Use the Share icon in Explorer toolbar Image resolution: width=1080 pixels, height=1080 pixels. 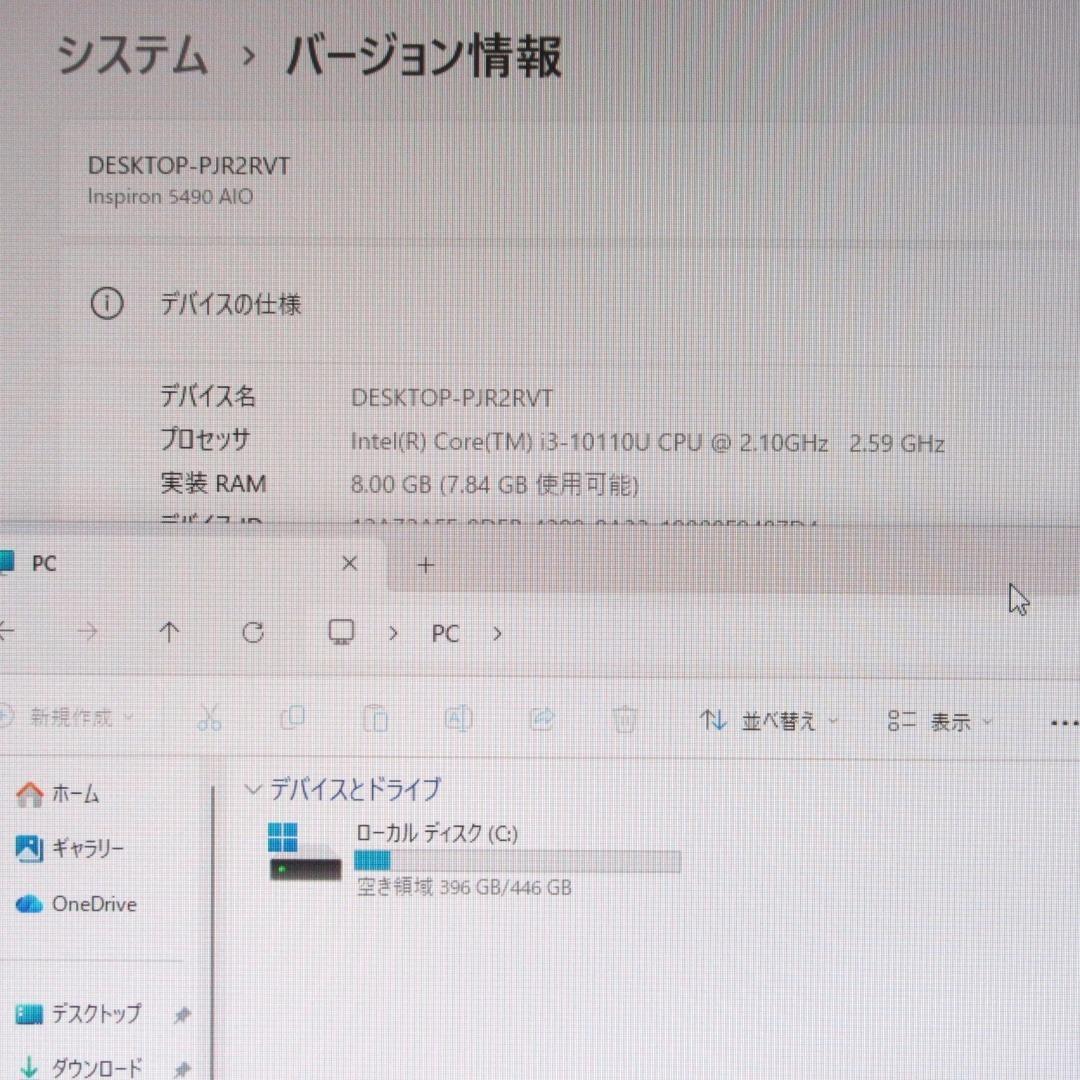(542, 718)
